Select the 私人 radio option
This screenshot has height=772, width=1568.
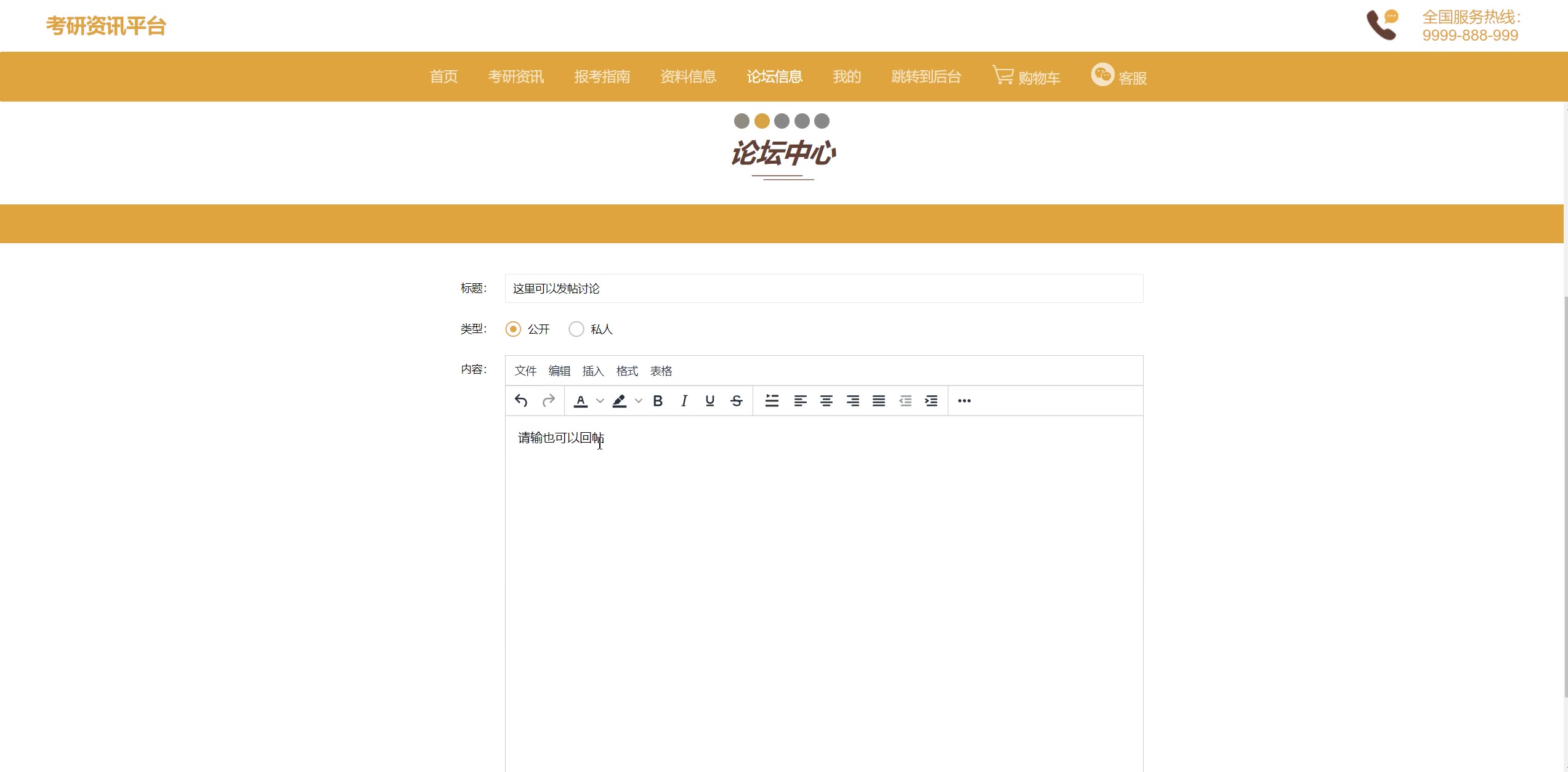point(576,329)
